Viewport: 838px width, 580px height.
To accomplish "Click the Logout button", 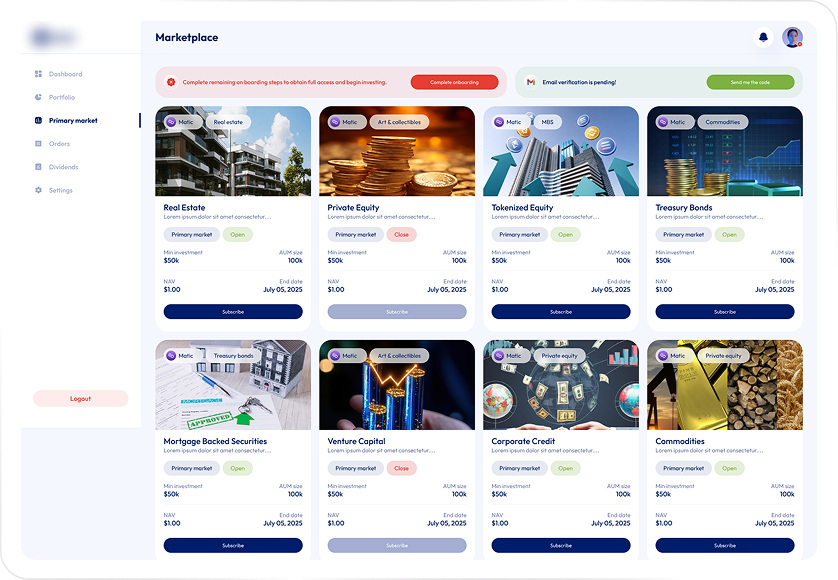I will (80, 398).
